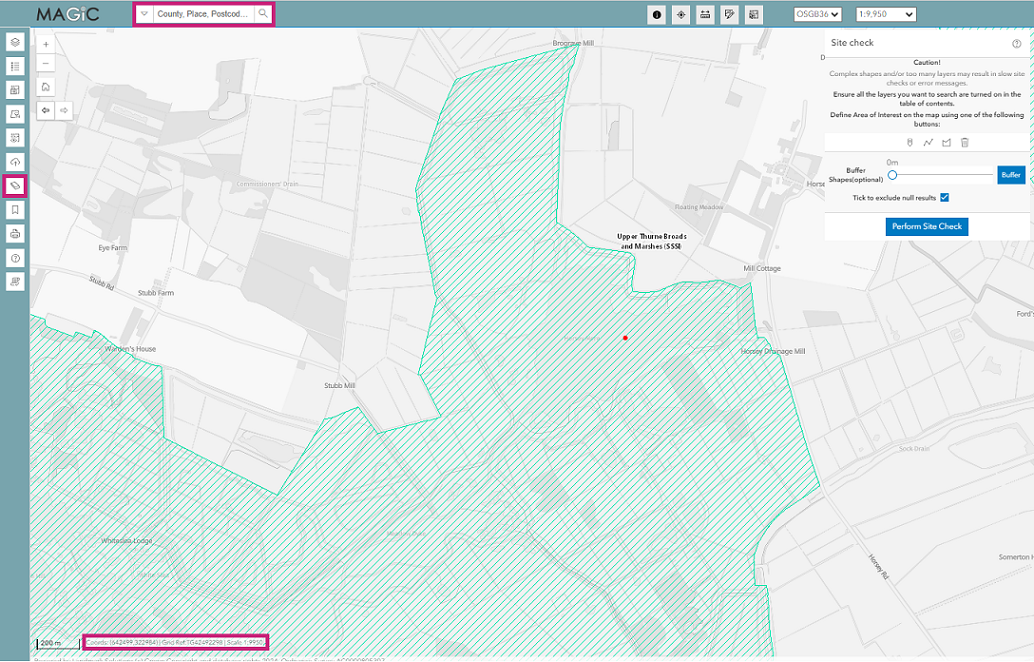1034x662 pixels.
Task: Expand the search type dropdown arrow
Action: point(144,14)
